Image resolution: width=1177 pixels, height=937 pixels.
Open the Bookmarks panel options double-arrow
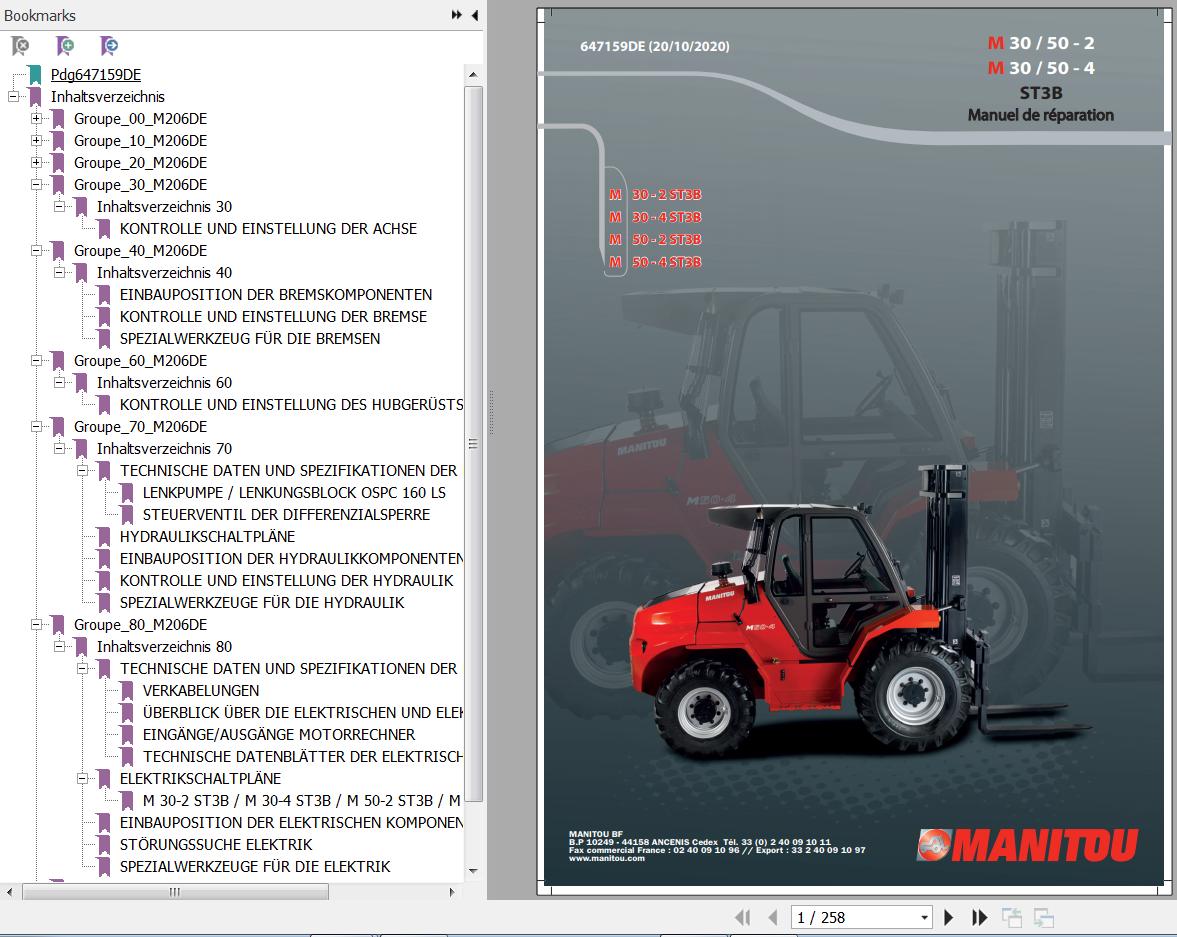[x=456, y=15]
